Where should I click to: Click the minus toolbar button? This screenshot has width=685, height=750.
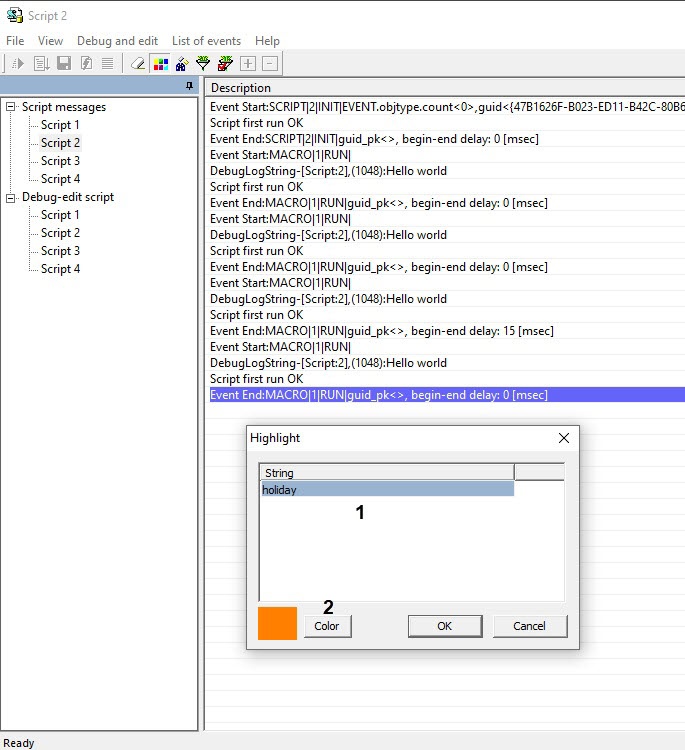tap(270, 63)
